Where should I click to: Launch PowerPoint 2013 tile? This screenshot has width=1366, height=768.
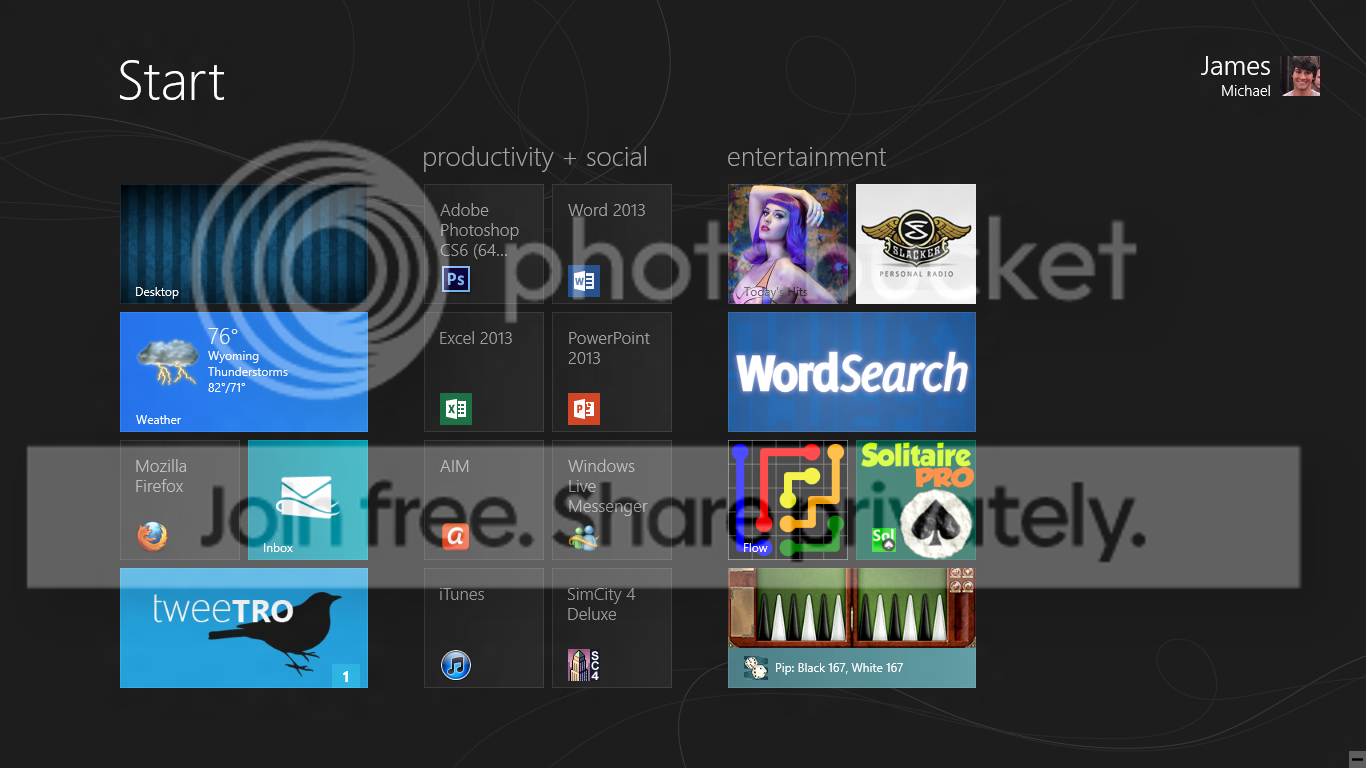[x=612, y=372]
